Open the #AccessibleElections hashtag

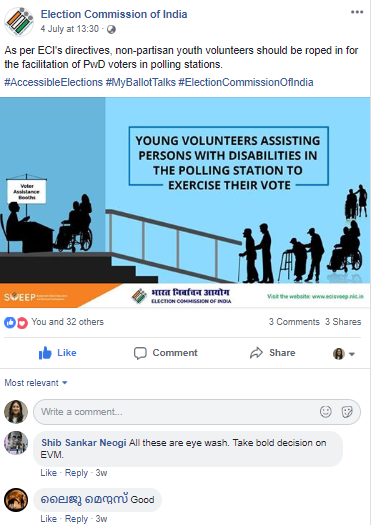[54, 82]
